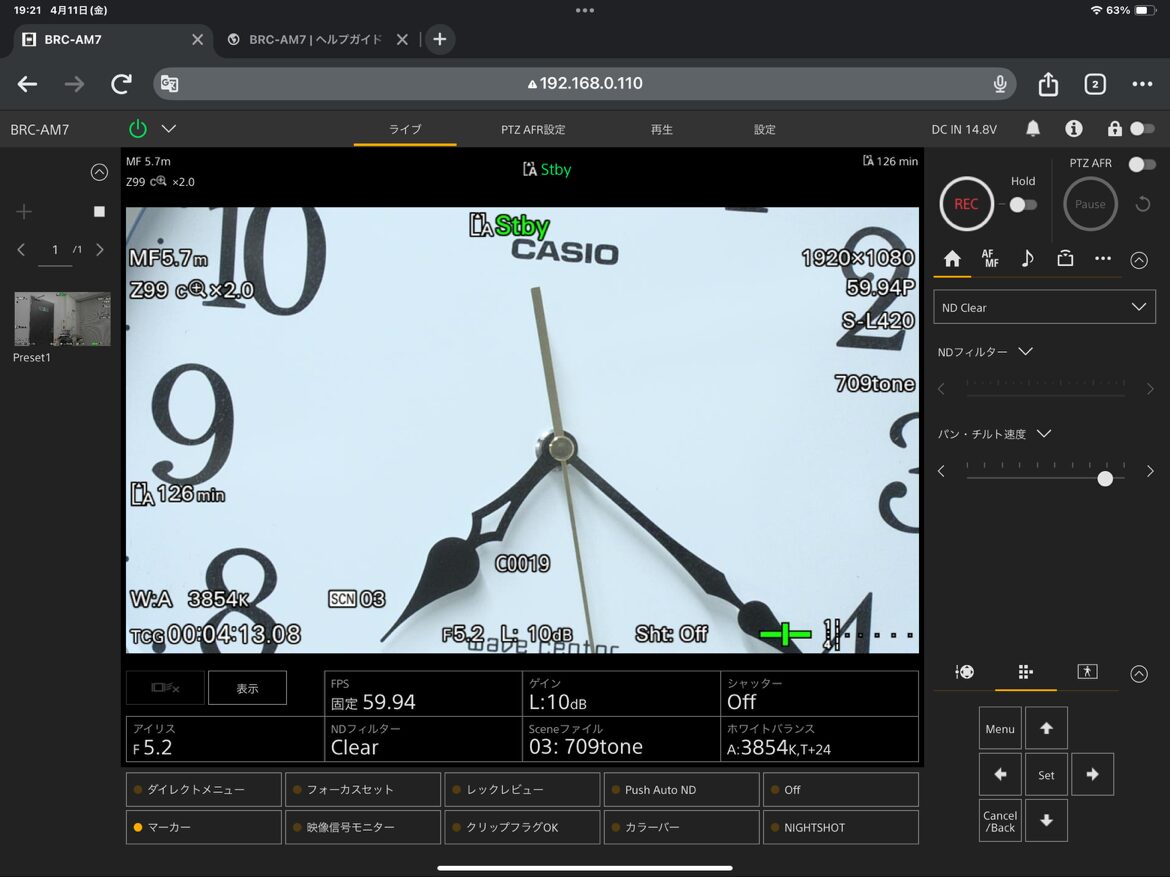Tap the microphone voice search icon
This screenshot has width=1170, height=877.
[1000, 84]
